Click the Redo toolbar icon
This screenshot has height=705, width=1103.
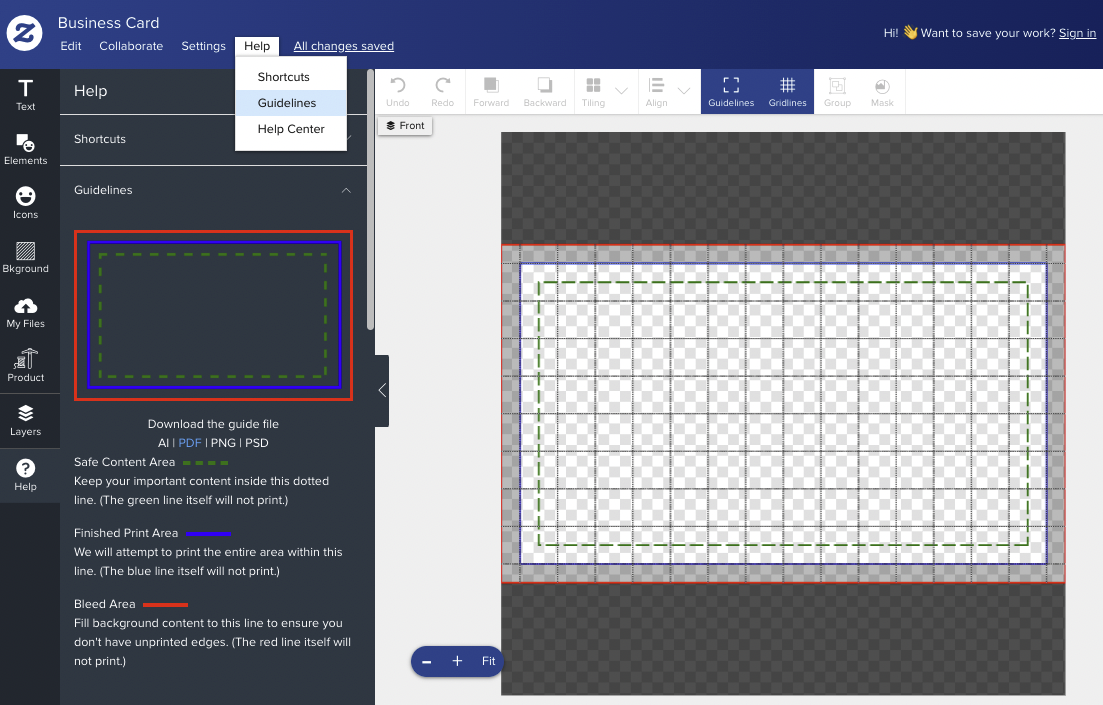(x=442, y=91)
